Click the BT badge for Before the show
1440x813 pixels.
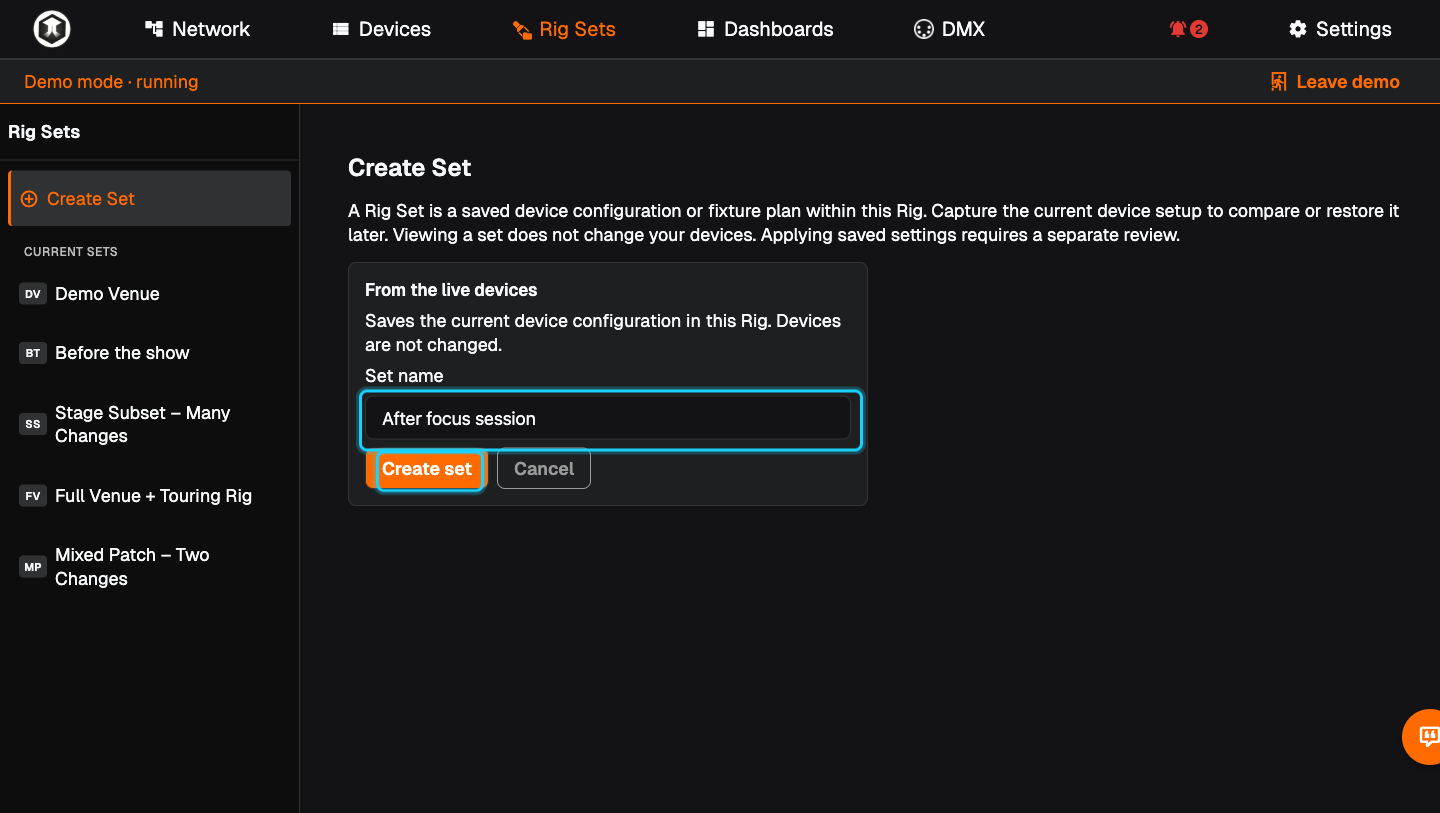(x=33, y=353)
